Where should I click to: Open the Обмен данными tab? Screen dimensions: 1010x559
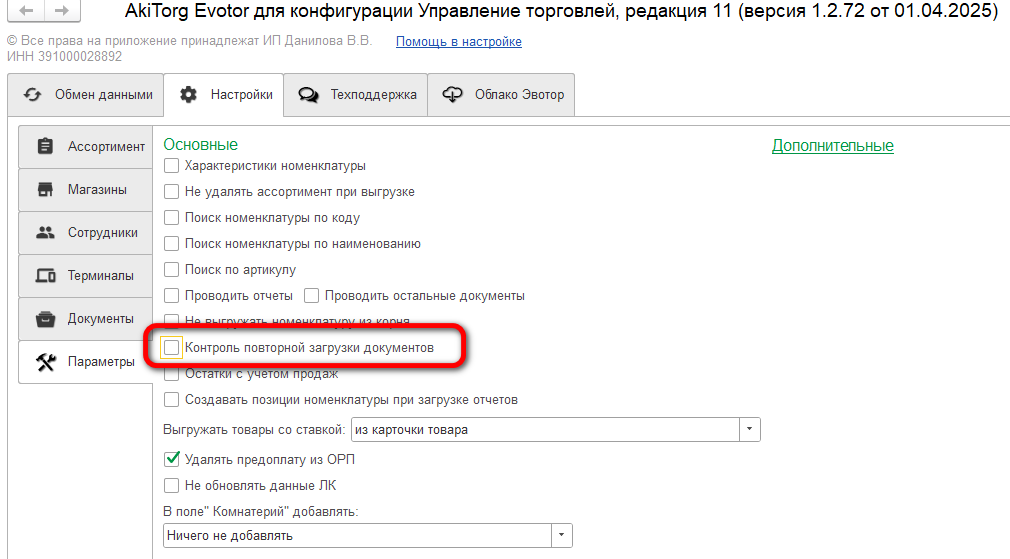point(86,95)
